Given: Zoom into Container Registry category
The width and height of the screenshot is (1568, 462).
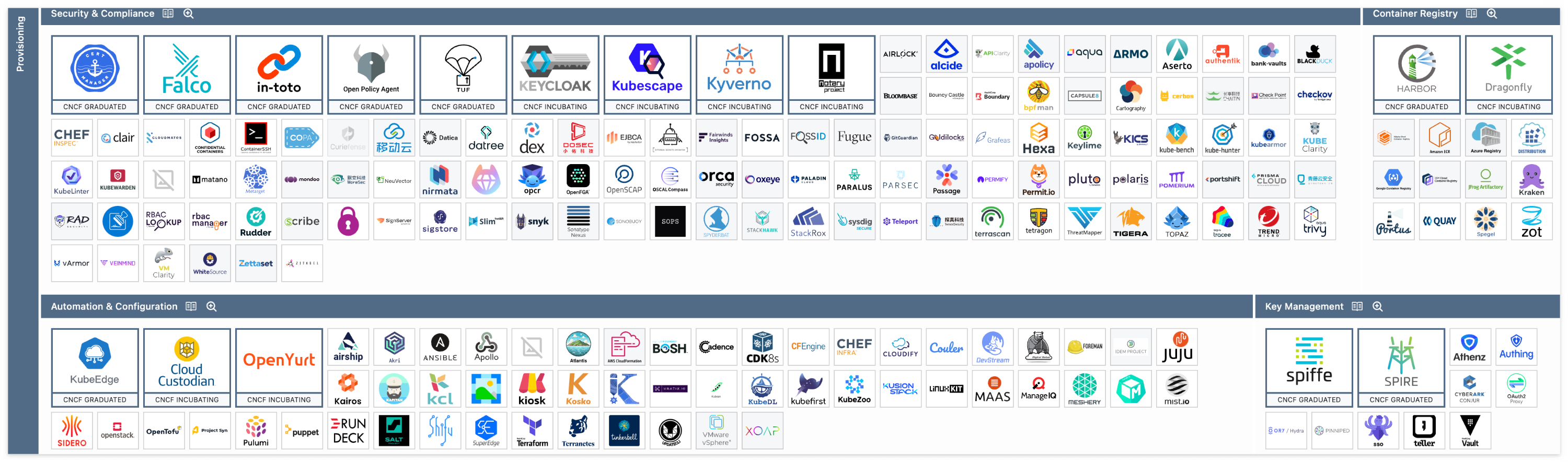Looking at the screenshot, I should pos(1492,14).
